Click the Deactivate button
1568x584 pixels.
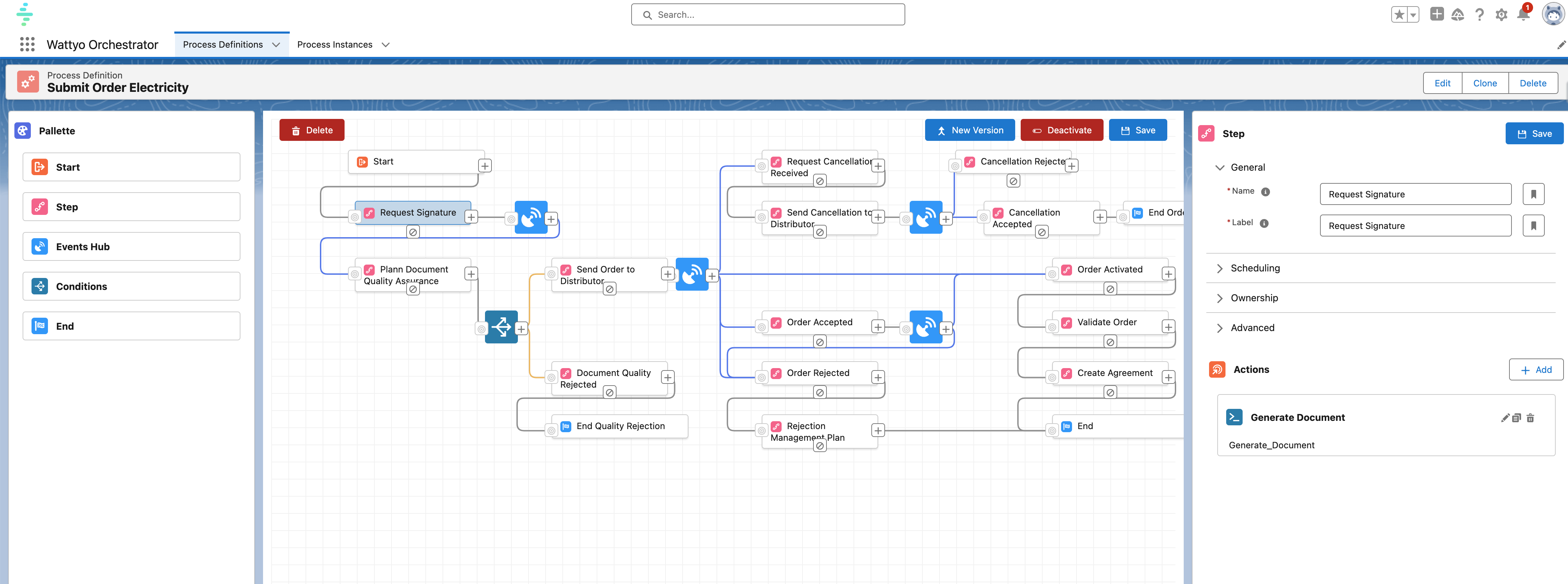(x=1061, y=130)
